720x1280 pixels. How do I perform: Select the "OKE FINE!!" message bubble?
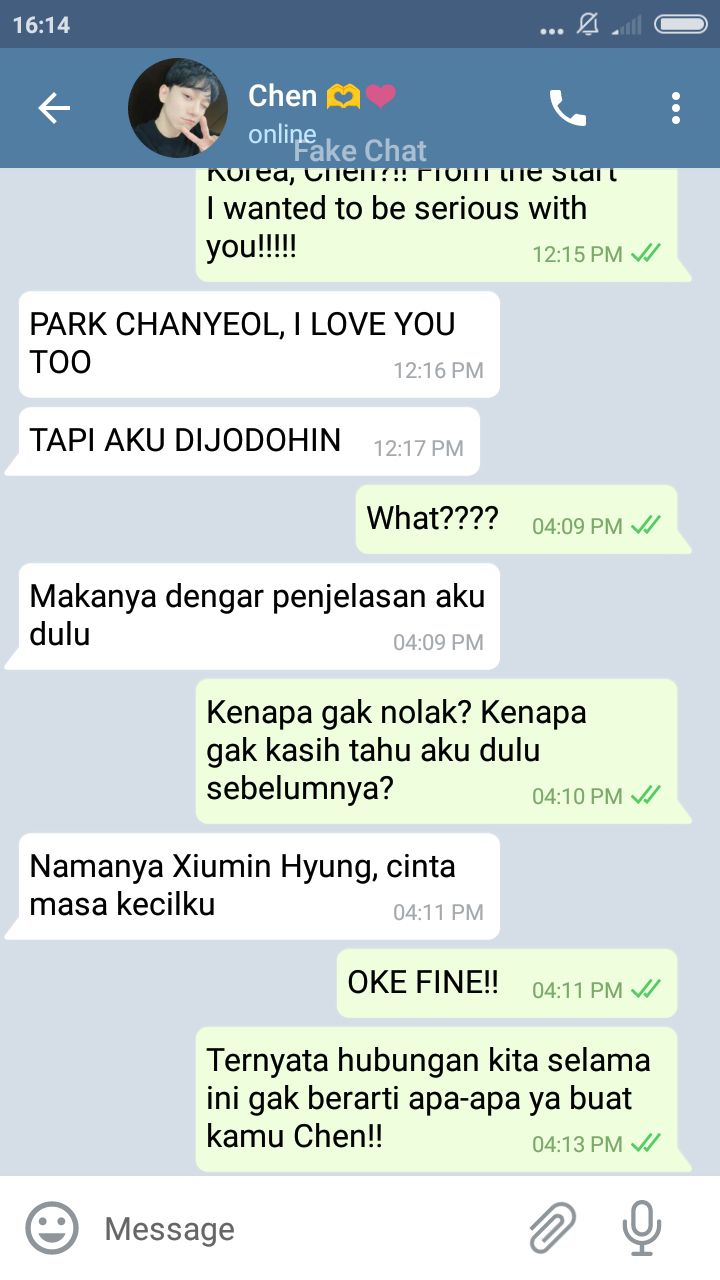coord(507,983)
